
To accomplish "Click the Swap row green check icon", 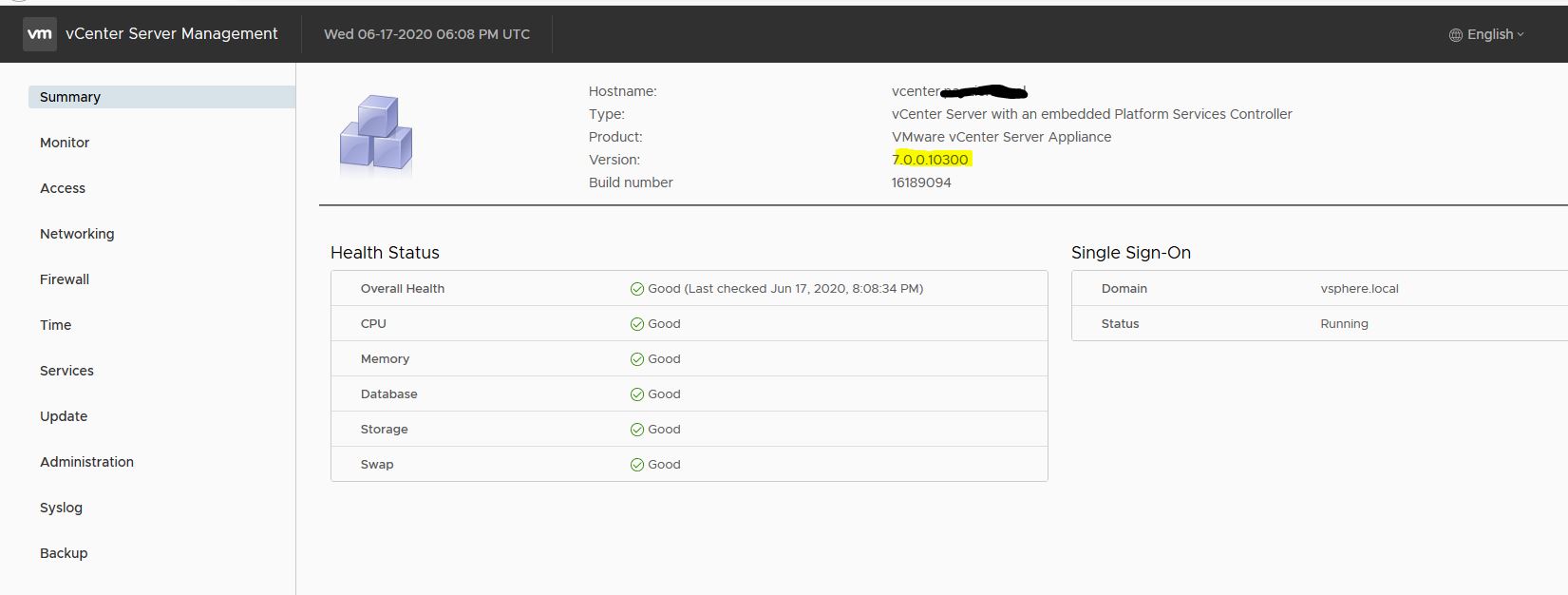I will click(637, 465).
